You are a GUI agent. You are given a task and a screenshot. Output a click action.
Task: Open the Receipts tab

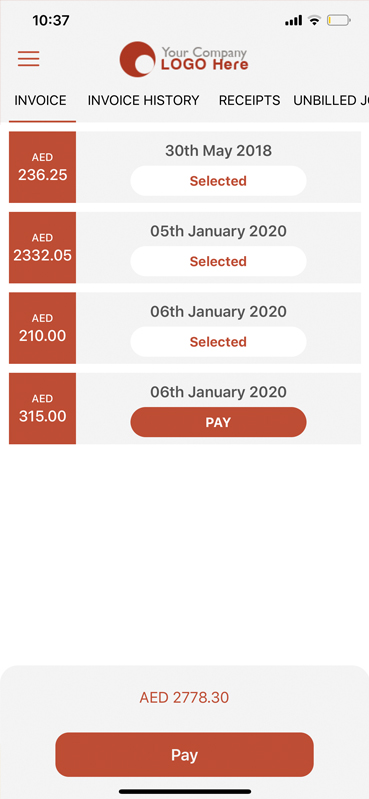click(x=249, y=100)
